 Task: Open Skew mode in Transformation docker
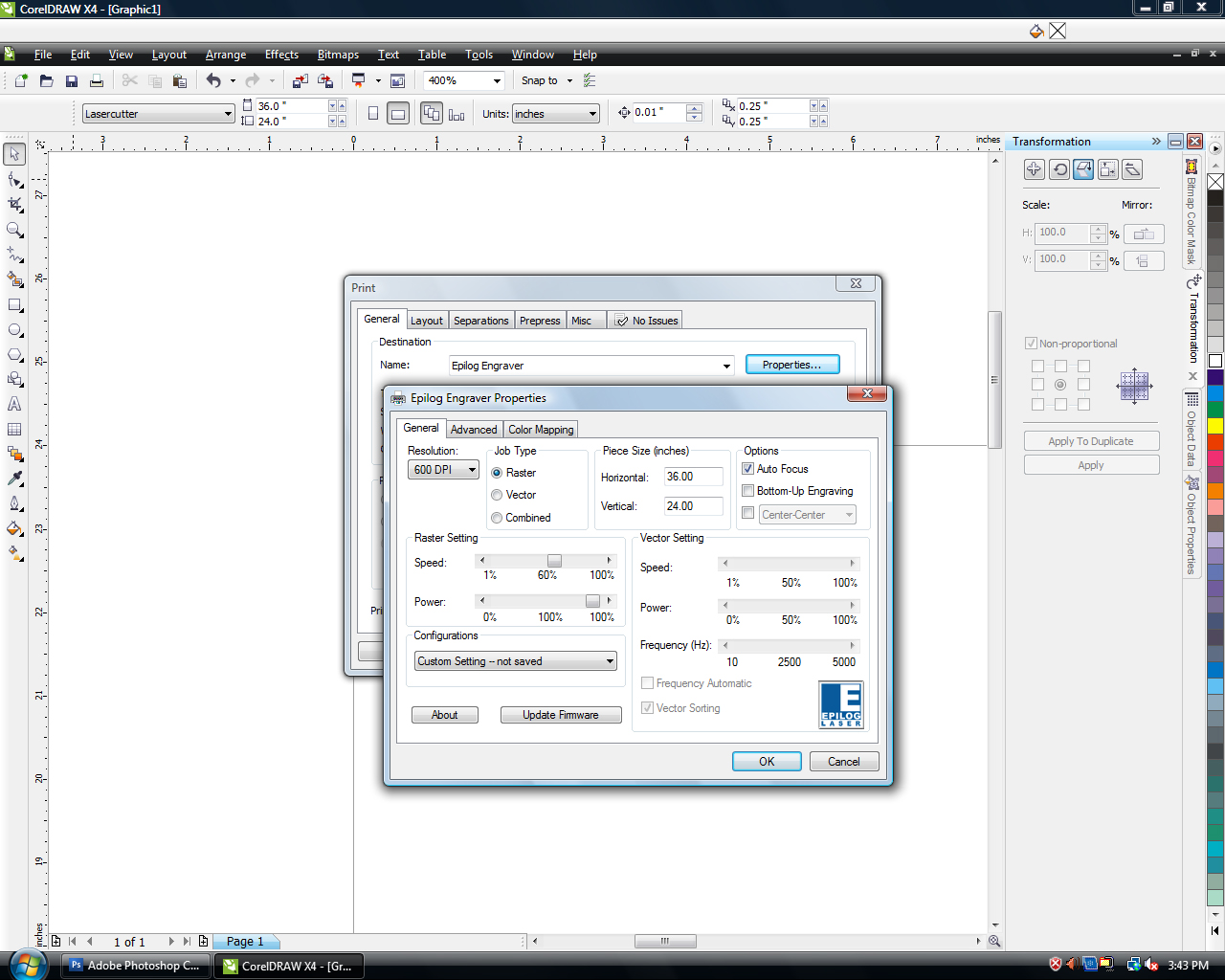(1133, 169)
